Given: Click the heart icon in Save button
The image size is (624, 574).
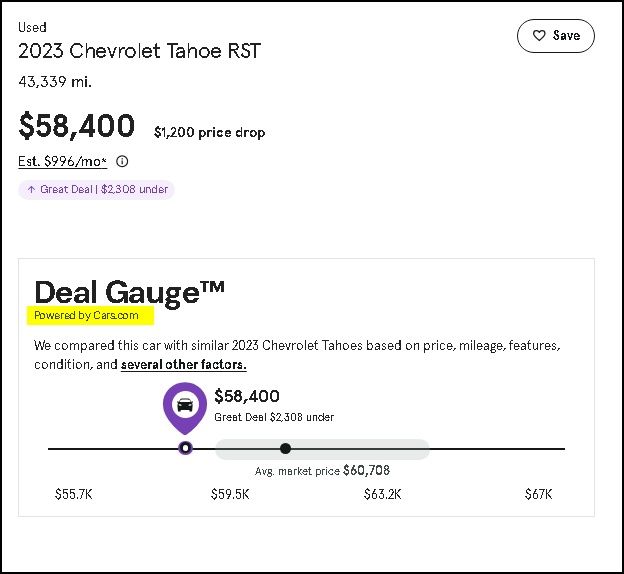Looking at the screenshot, I should point(539,35).
